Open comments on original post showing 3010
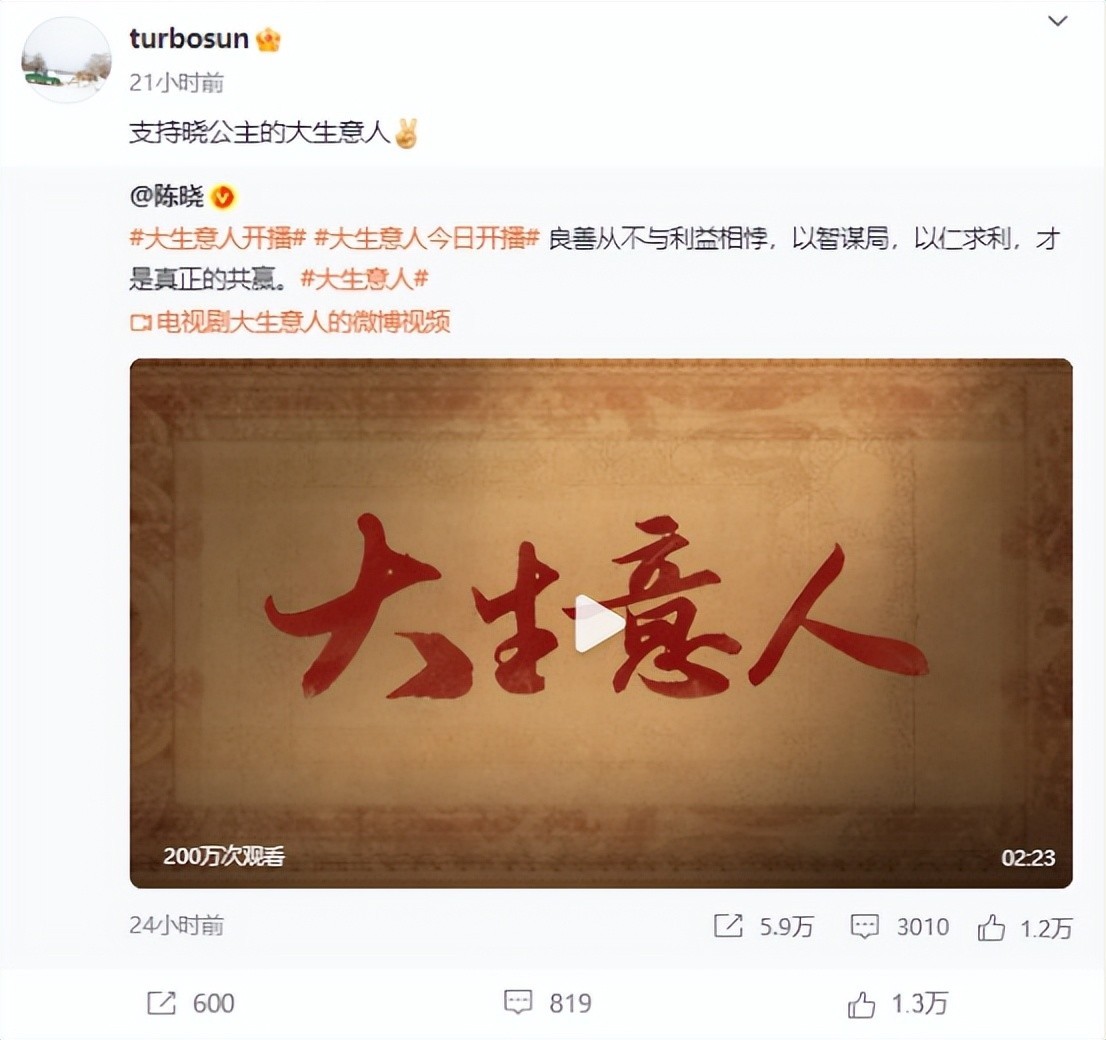 click(x=899, y=926)
